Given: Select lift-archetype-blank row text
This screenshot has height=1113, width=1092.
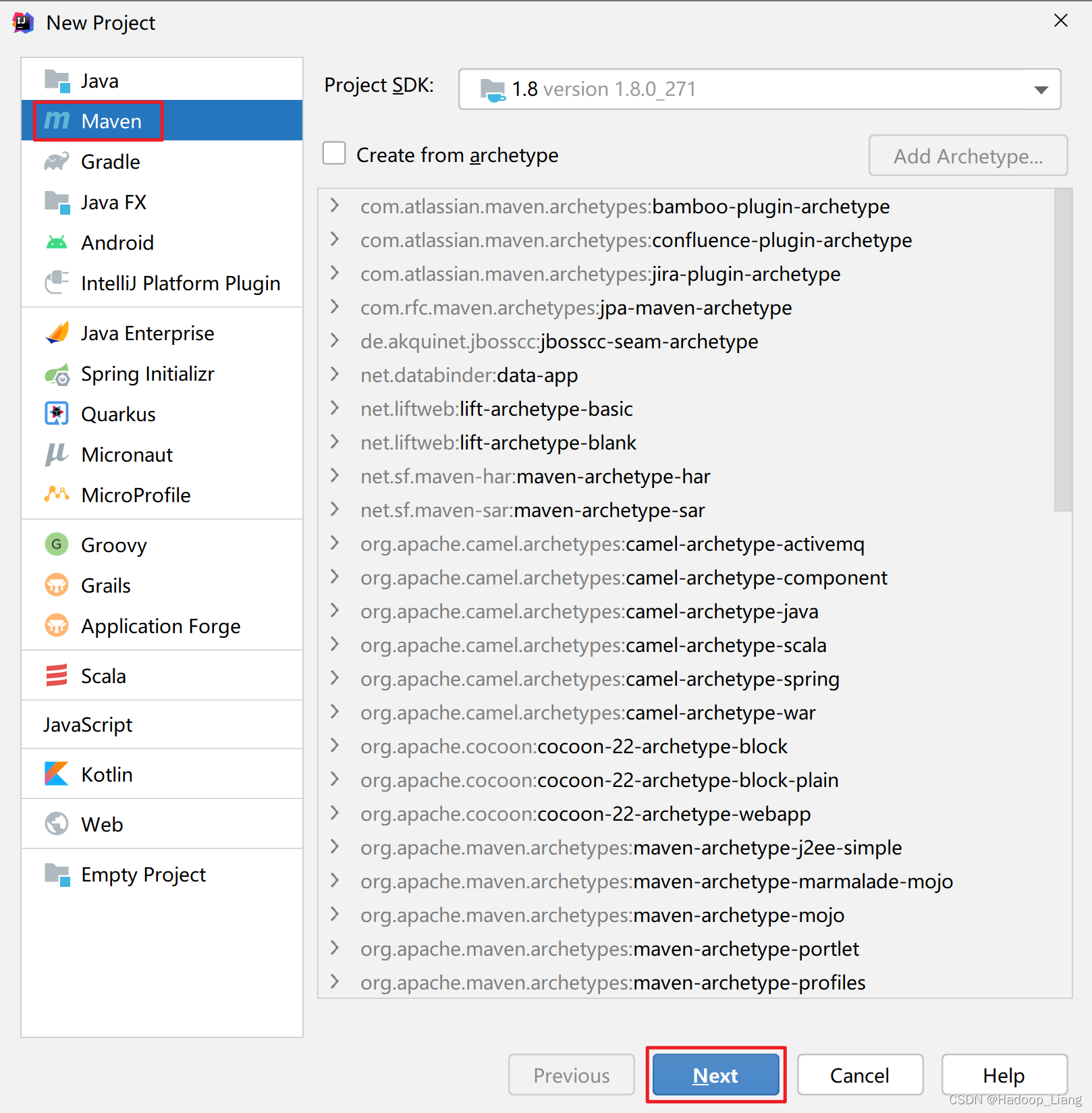Looking at the screenshot, I should (x=498, y=443).
